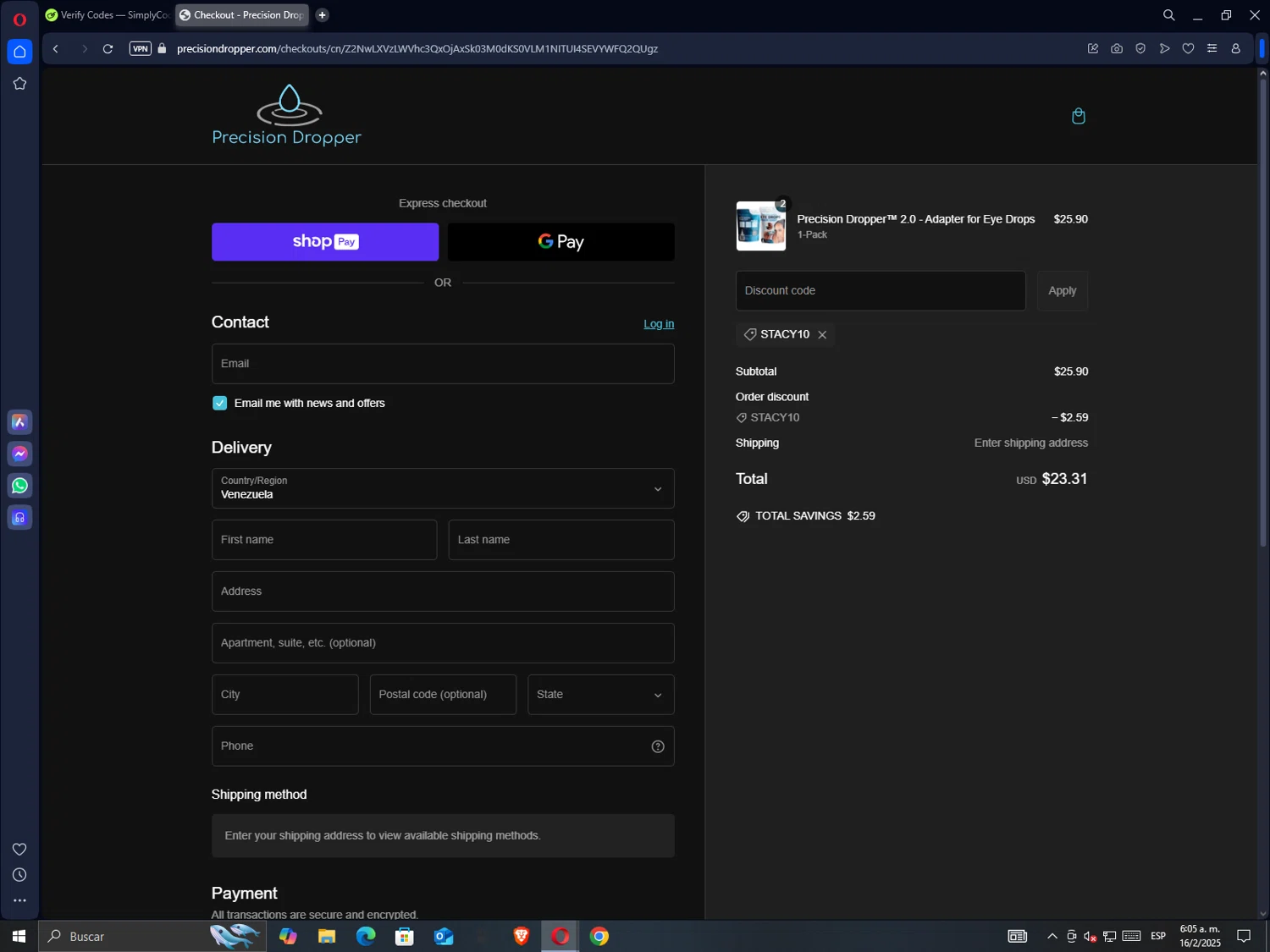Viewport: 1270px width, 952px height.
Task: Switch to Verify Codes SimplyCodes tab
Action: (108, 15)
